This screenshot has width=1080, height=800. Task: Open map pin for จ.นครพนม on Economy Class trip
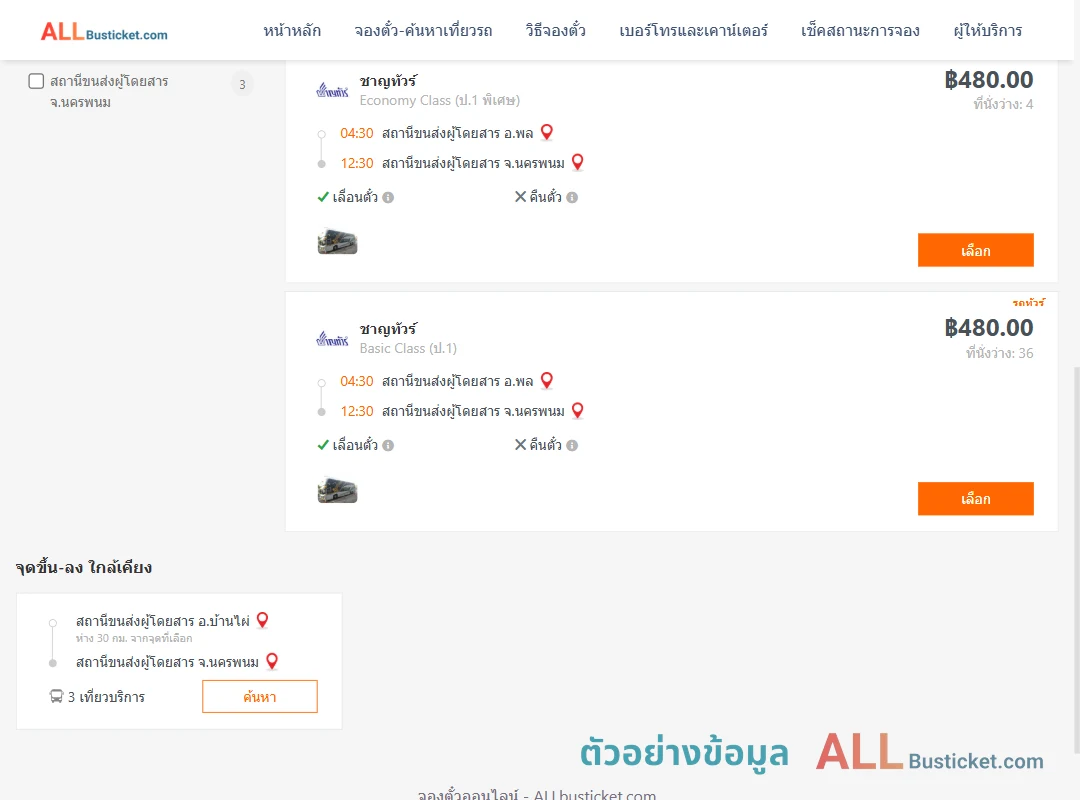(x=578, y=163)
